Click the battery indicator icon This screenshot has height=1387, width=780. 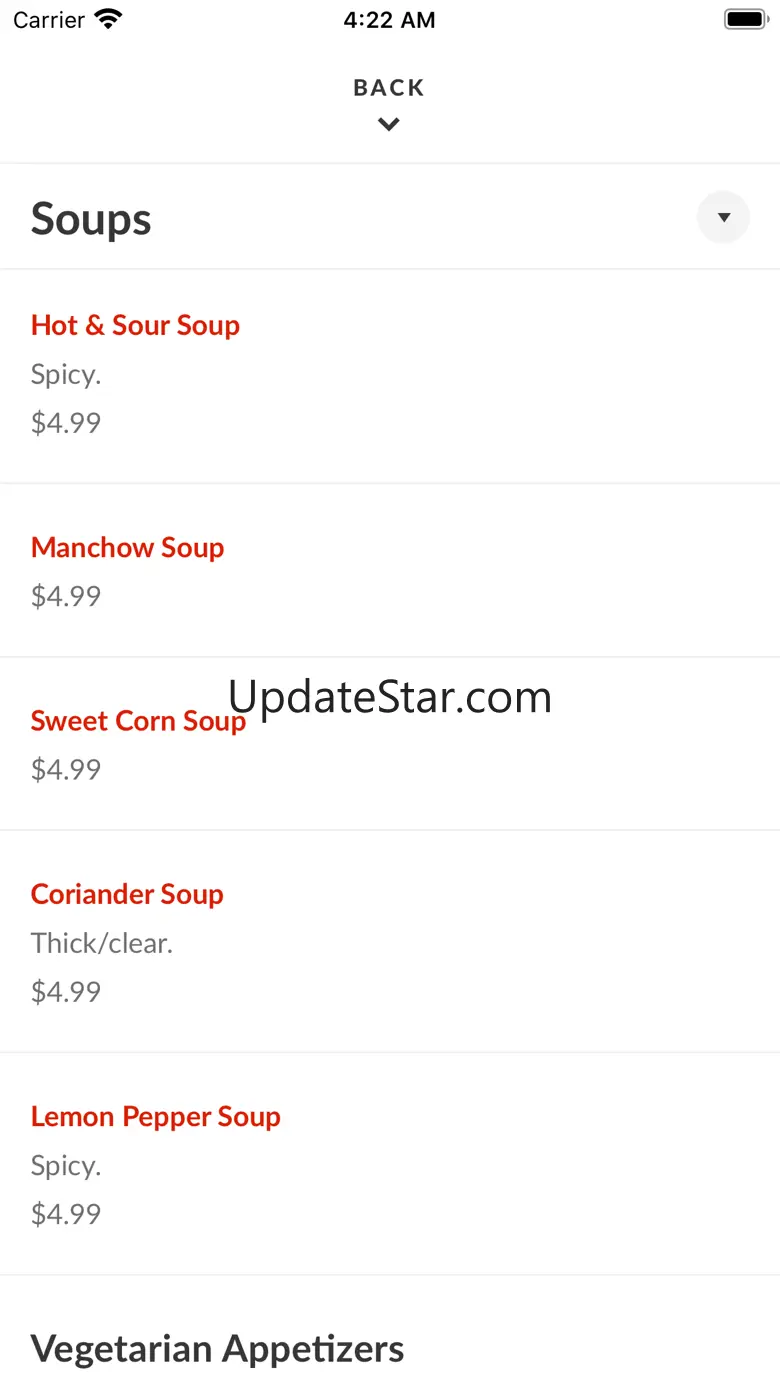744,19
